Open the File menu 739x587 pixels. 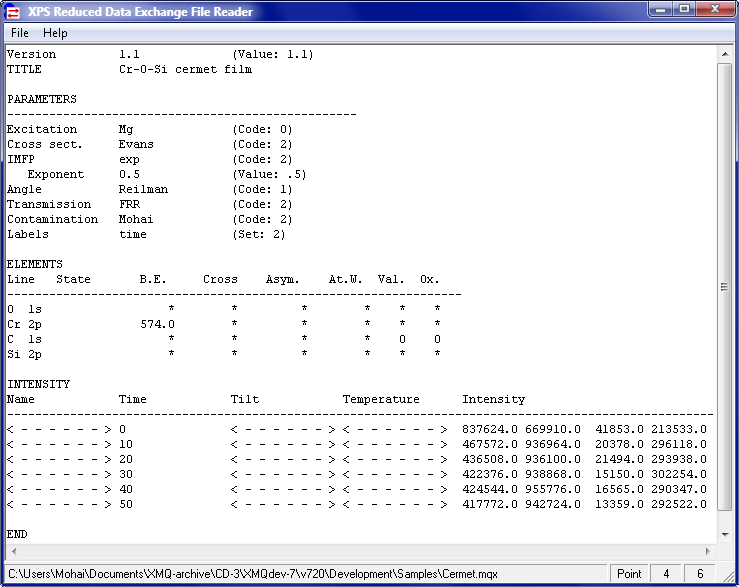[x=20, y=33]
